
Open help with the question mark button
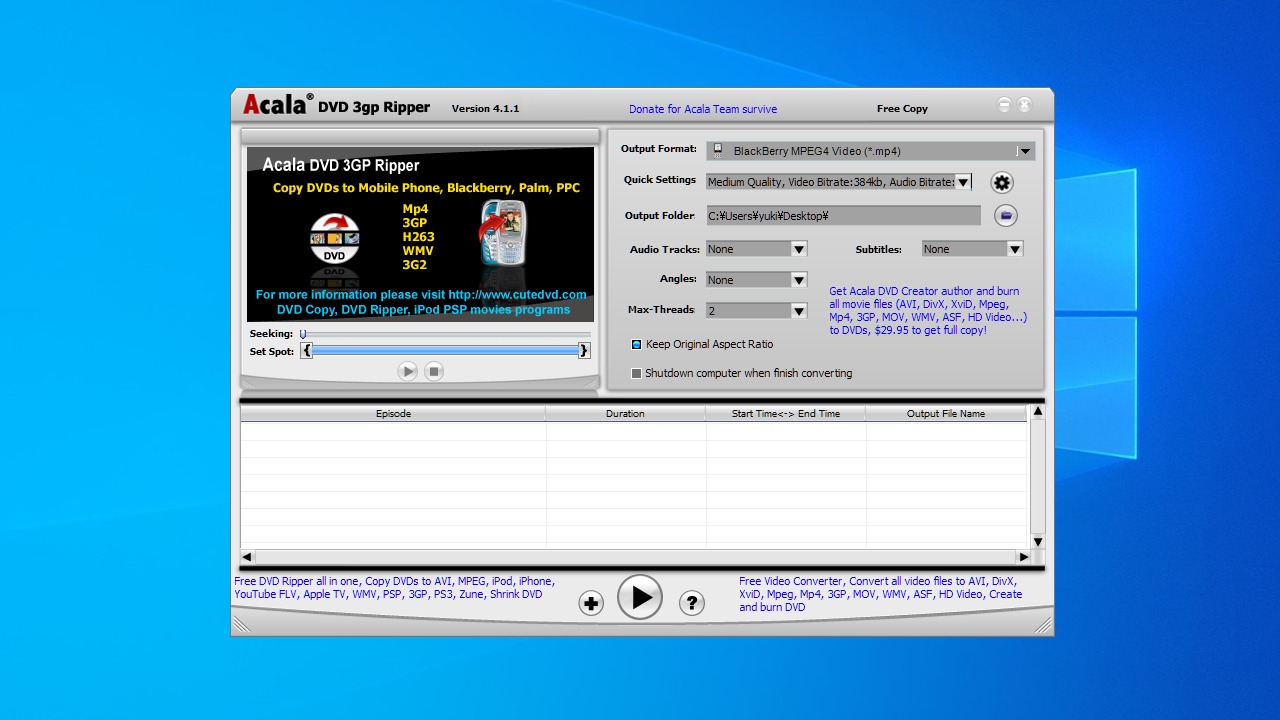click(x=691, y=603)
